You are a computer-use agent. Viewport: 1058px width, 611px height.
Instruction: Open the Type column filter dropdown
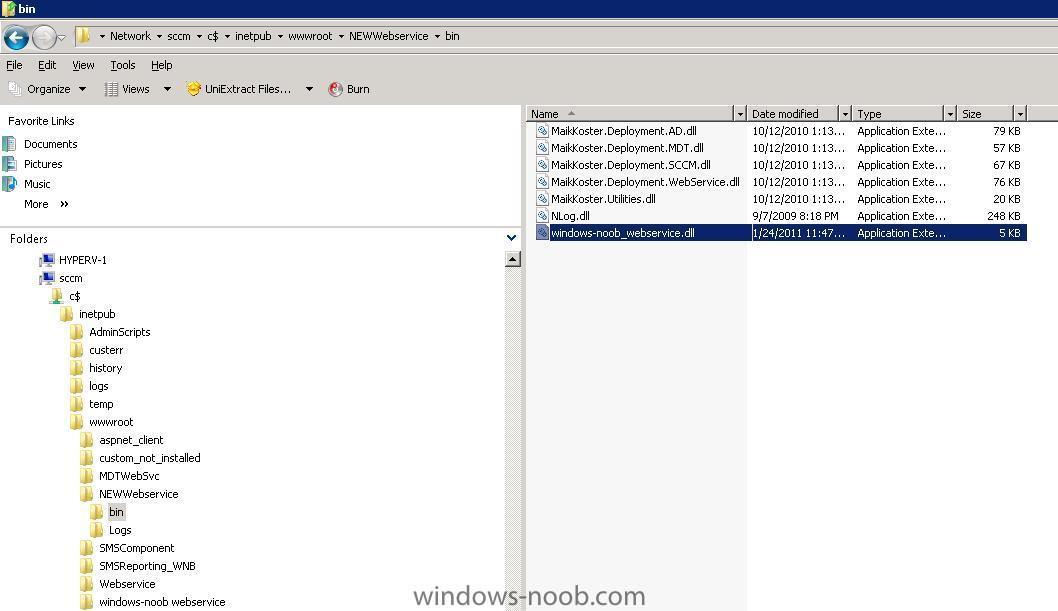coord(950,114)
